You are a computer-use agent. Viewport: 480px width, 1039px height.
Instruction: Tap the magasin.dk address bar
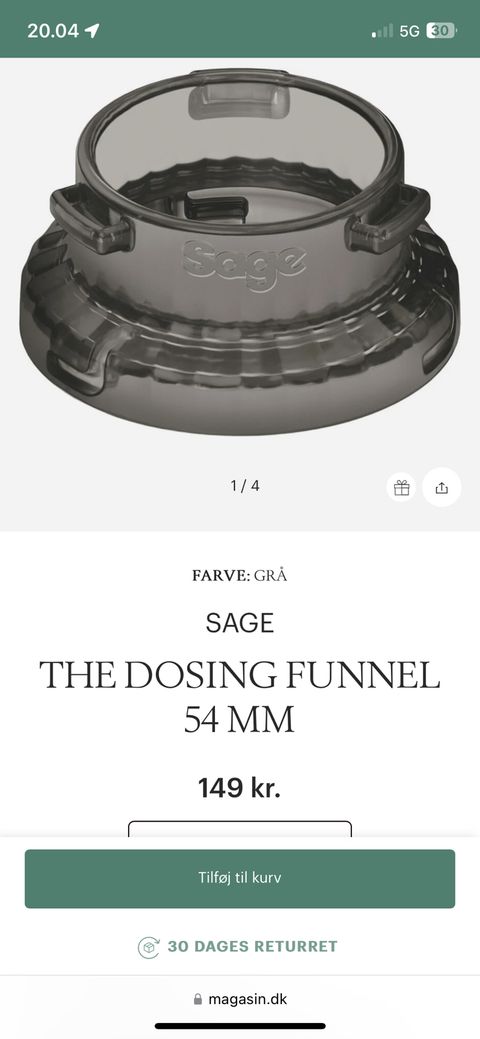(x=240, y=999)
